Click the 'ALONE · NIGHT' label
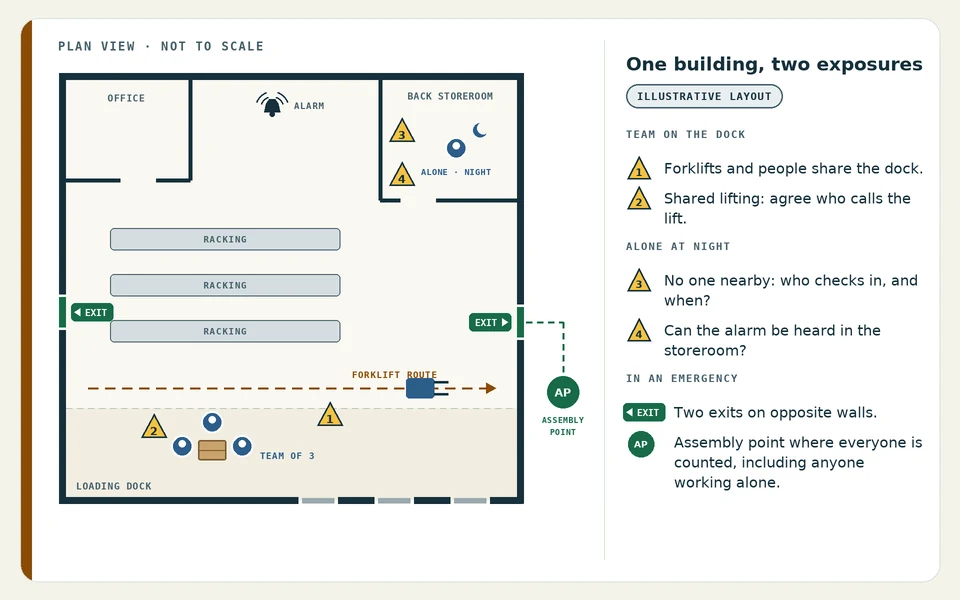Screen dimensions: 960x600 tap(456, 172)
